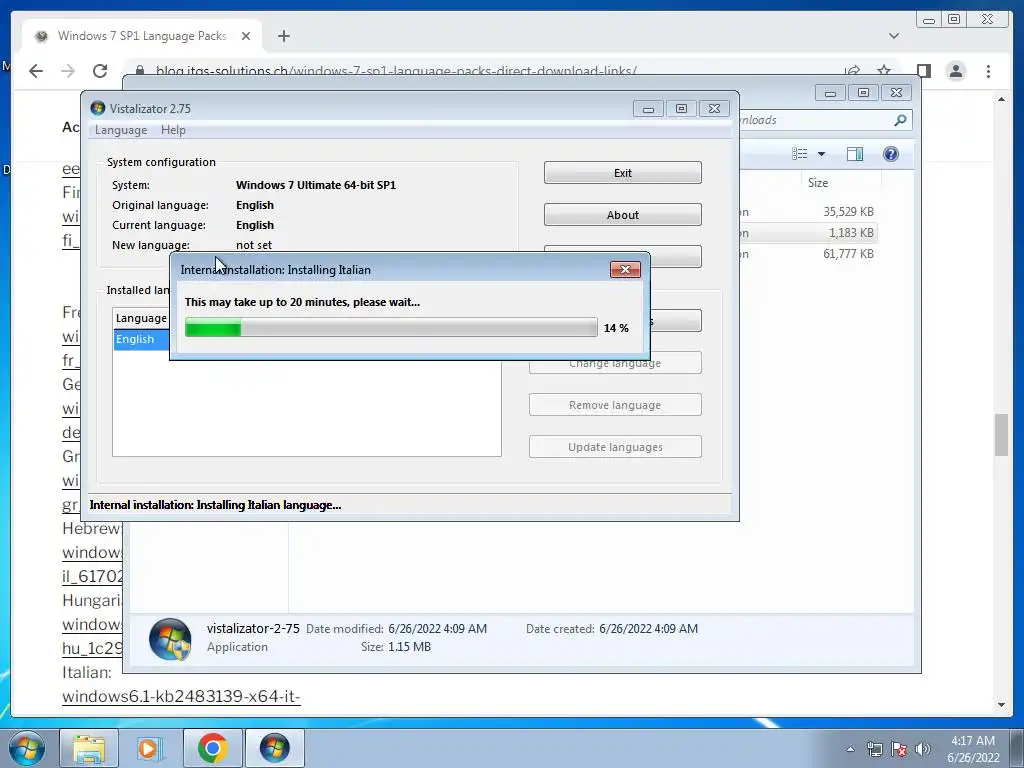This screenshot has height=768, width=1024.
Task: Select the file sized 1,183 KB
Action: point(808,232)
